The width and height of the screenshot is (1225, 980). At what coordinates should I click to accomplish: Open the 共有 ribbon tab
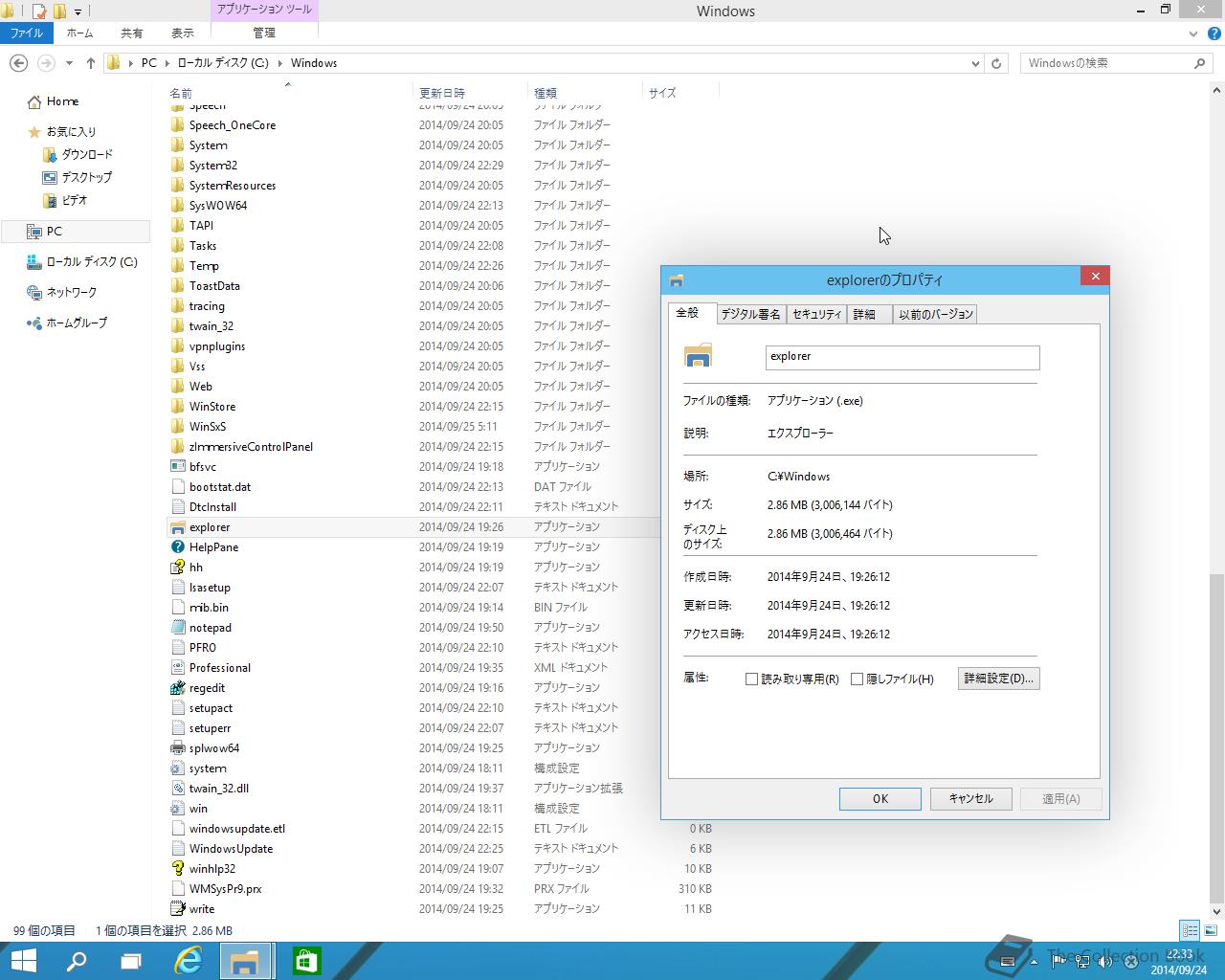132,33
